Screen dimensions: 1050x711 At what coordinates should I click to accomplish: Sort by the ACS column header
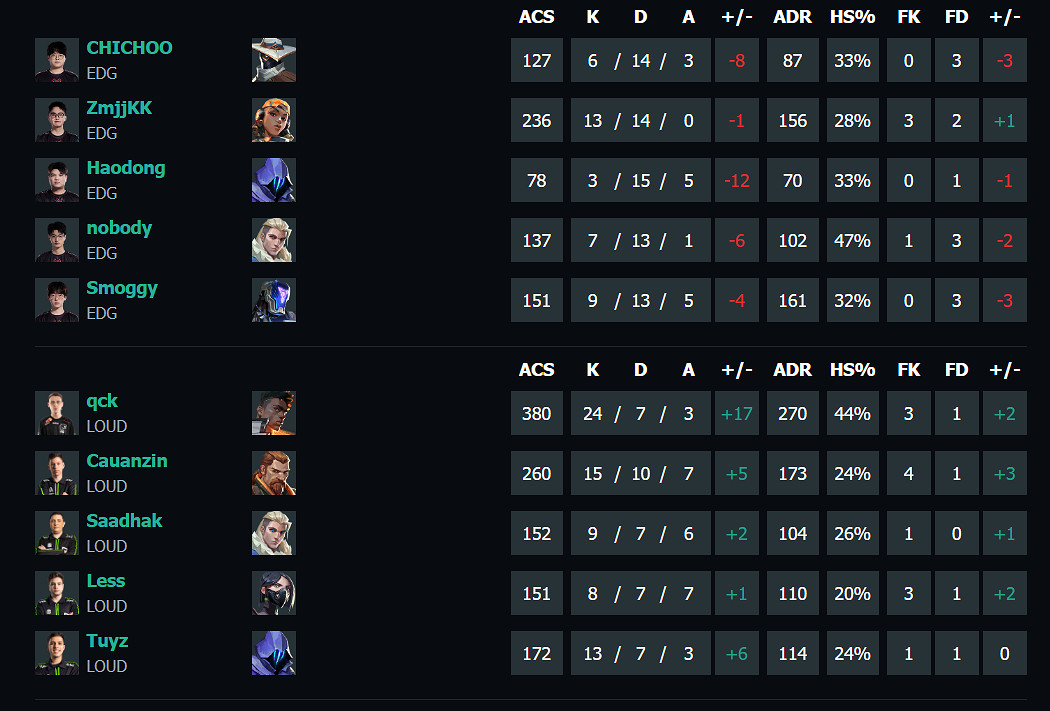537,17
